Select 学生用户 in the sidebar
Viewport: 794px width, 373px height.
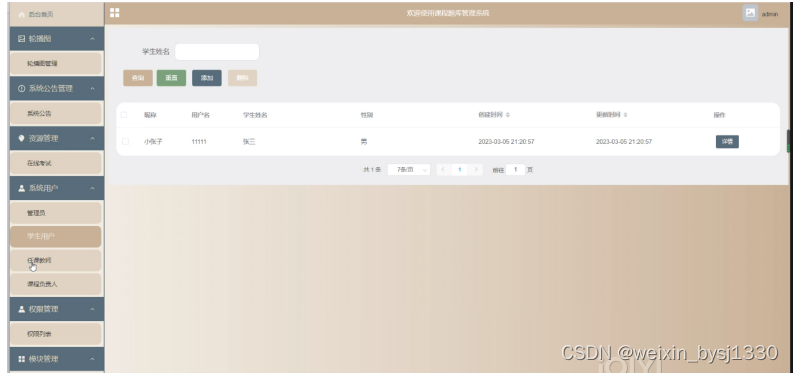[x=56, y=236]
